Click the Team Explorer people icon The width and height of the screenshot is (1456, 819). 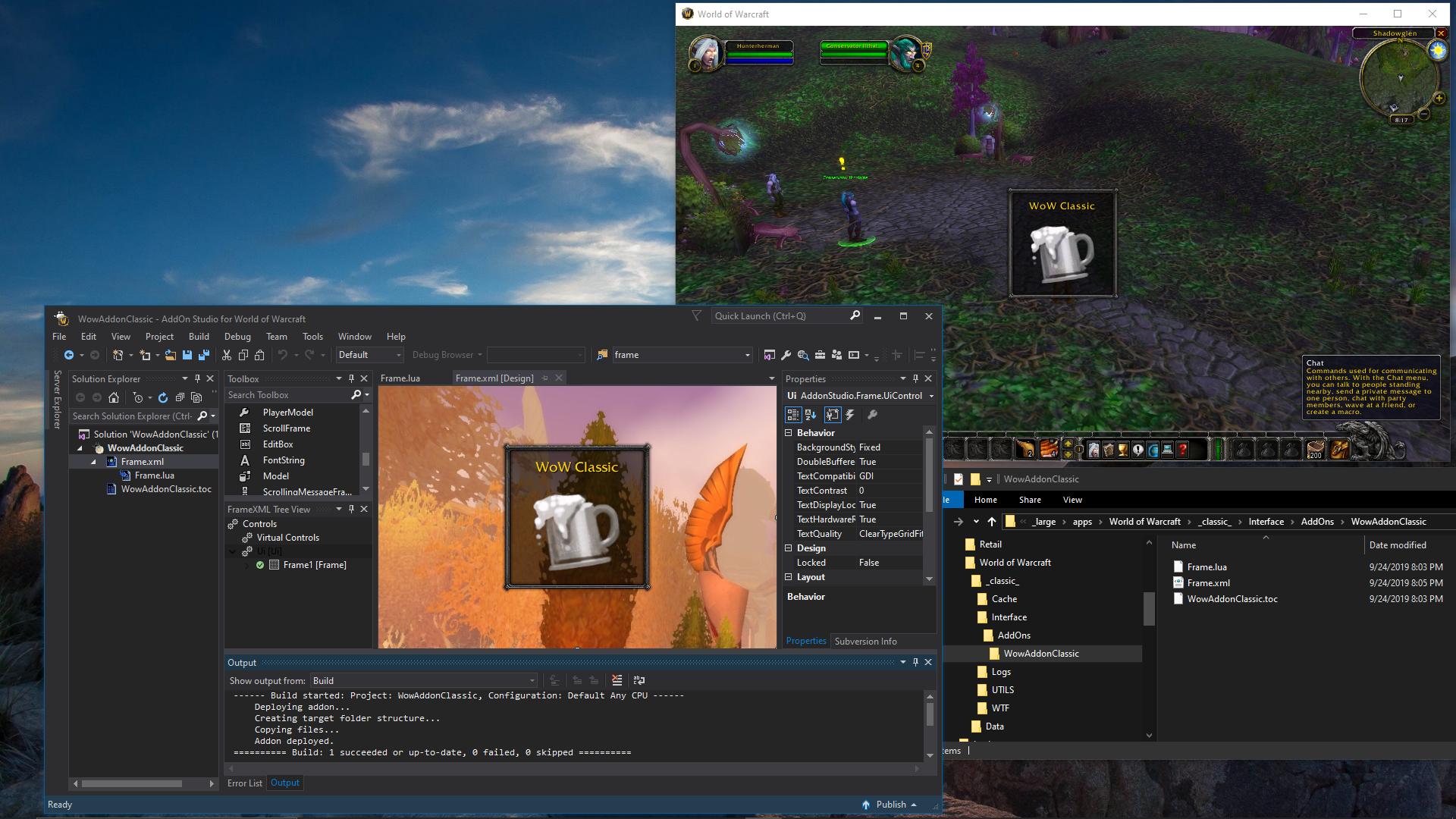pos(836,355)
